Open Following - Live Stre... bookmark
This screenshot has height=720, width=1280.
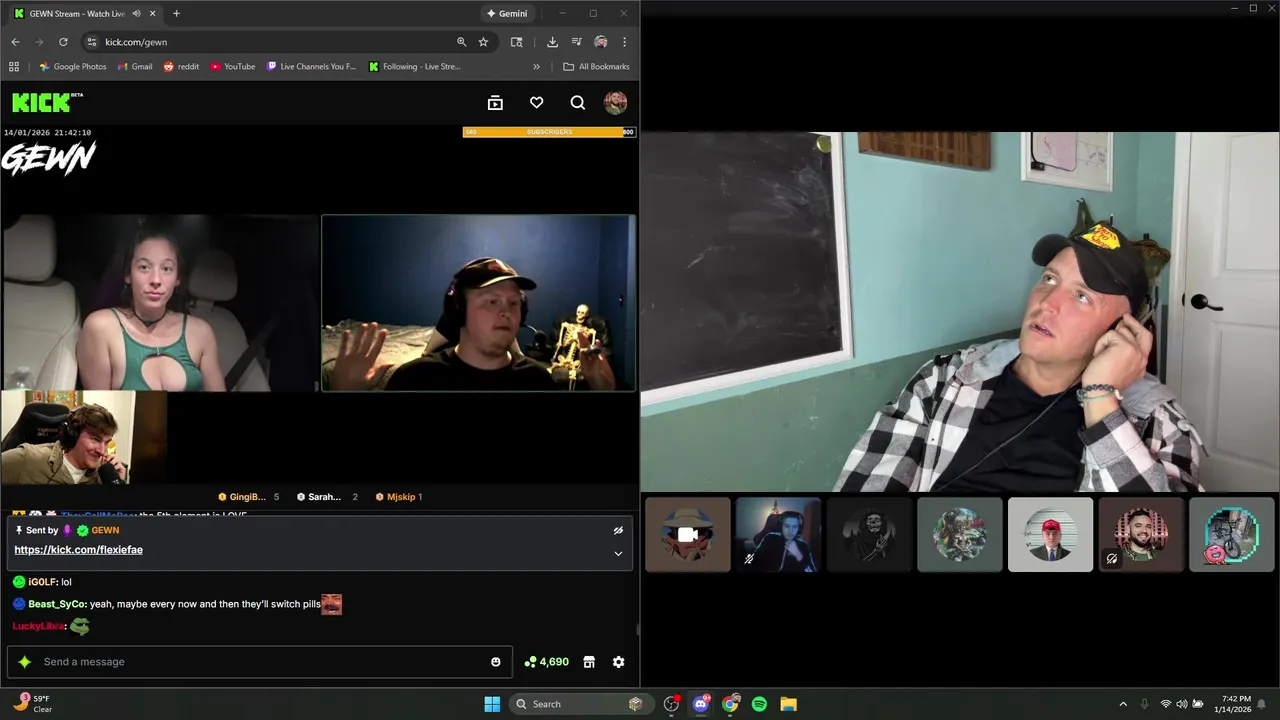pyautogui.click(x=414, y=67)
